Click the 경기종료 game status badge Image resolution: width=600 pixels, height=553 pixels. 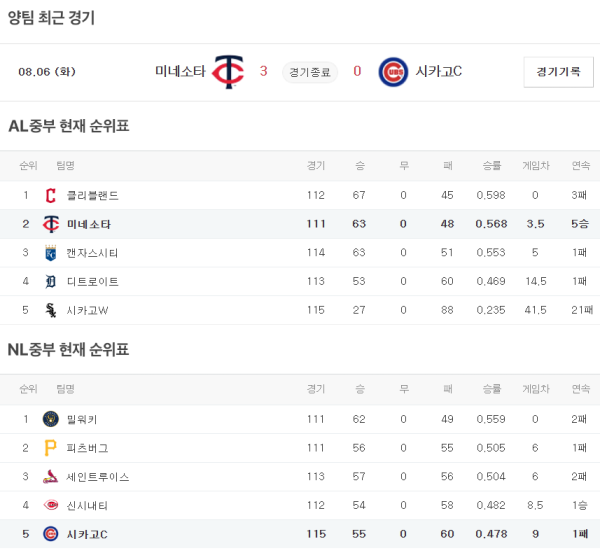point(310,72)
